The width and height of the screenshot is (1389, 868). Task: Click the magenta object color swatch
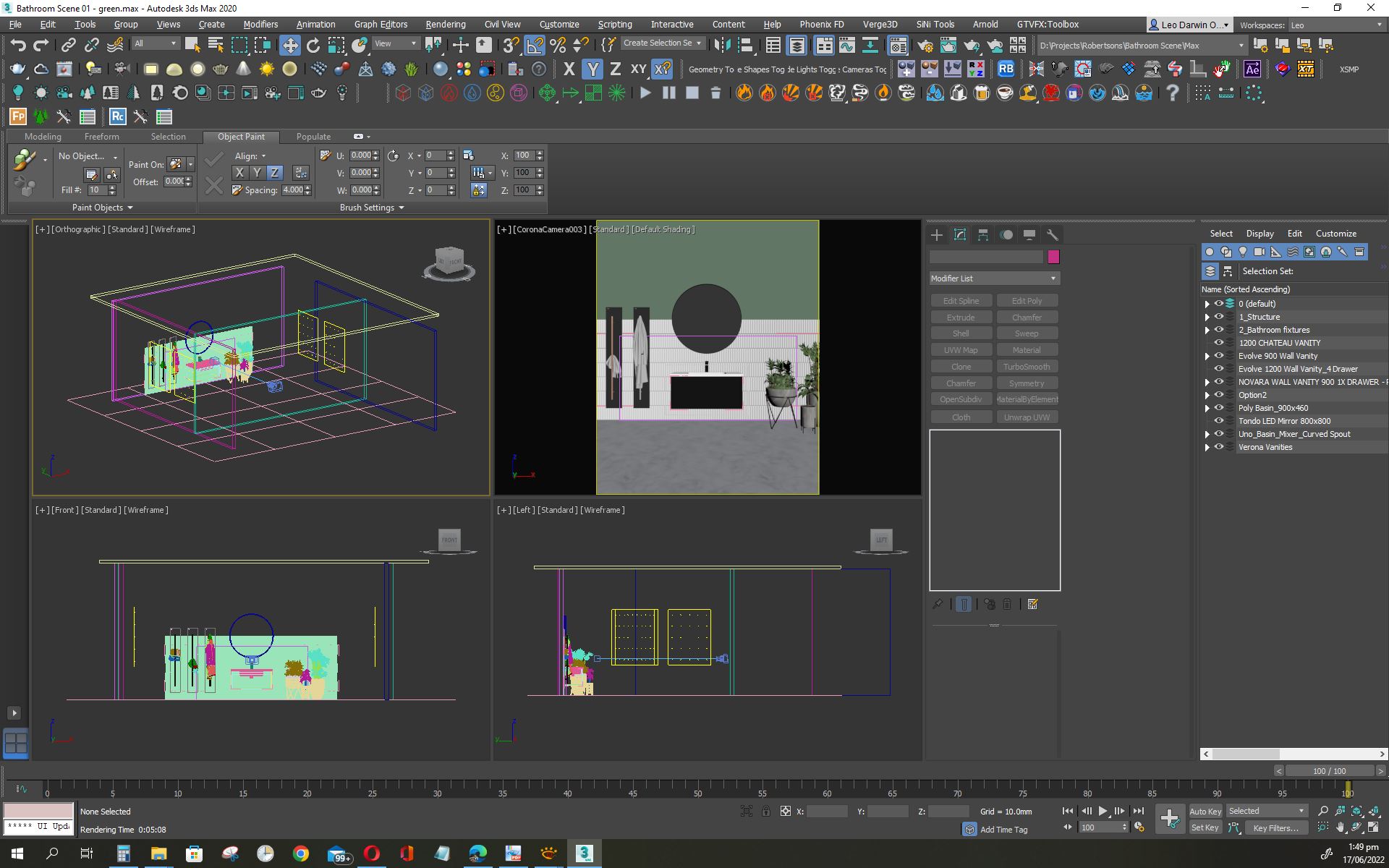[1053, 257]
